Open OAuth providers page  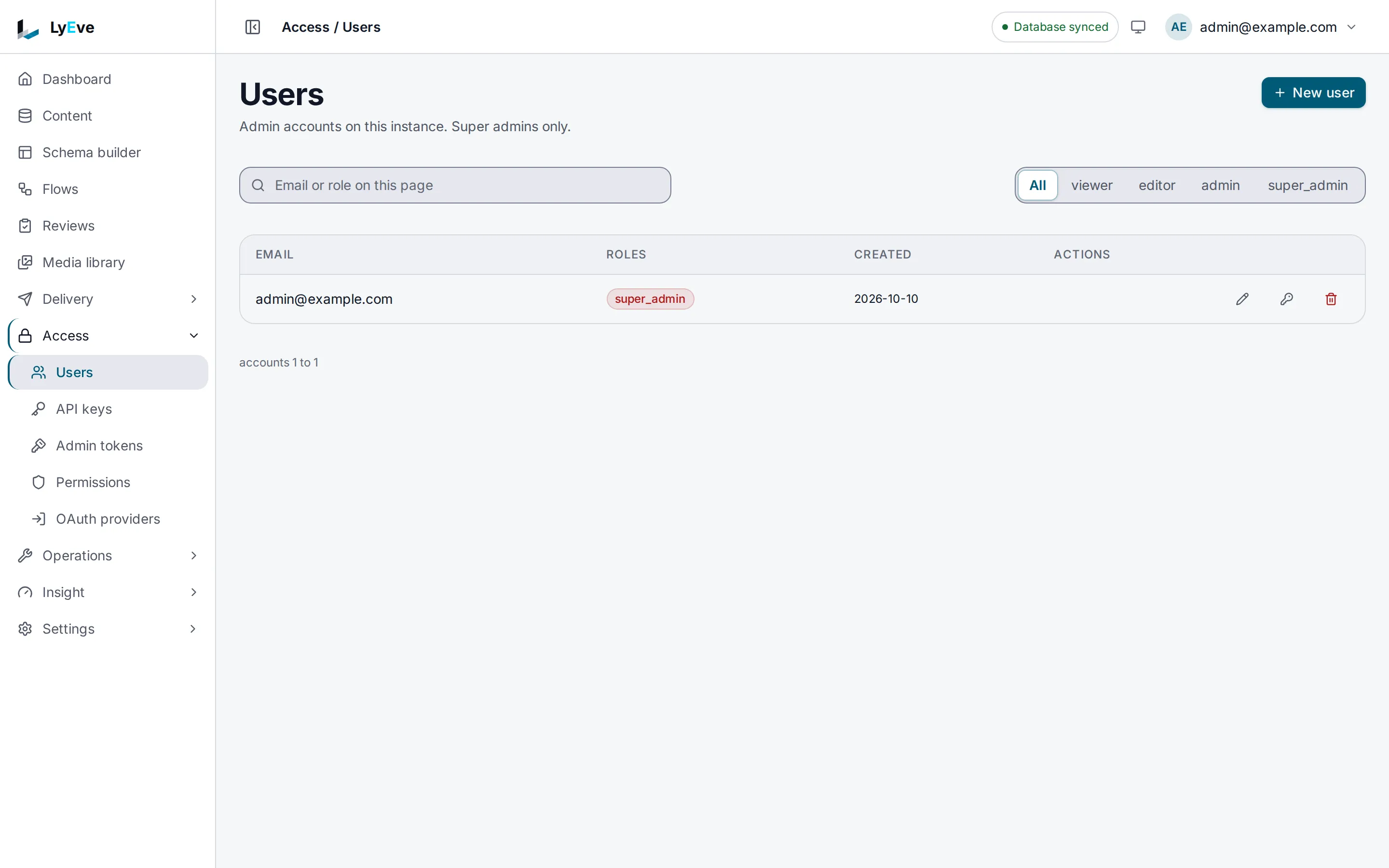(x=108, y=519)
